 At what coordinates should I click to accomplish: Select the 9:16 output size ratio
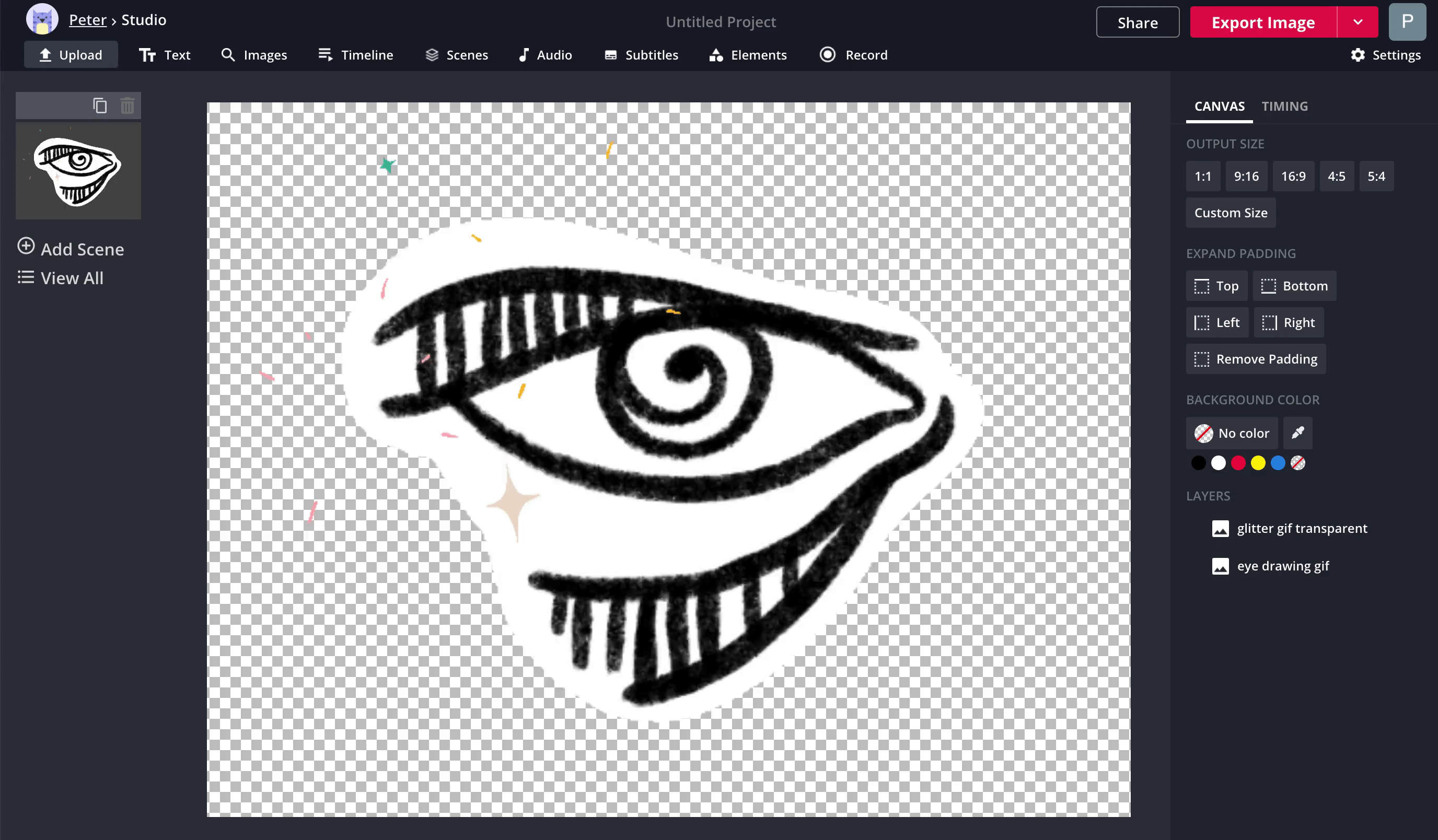point(1247,176)
